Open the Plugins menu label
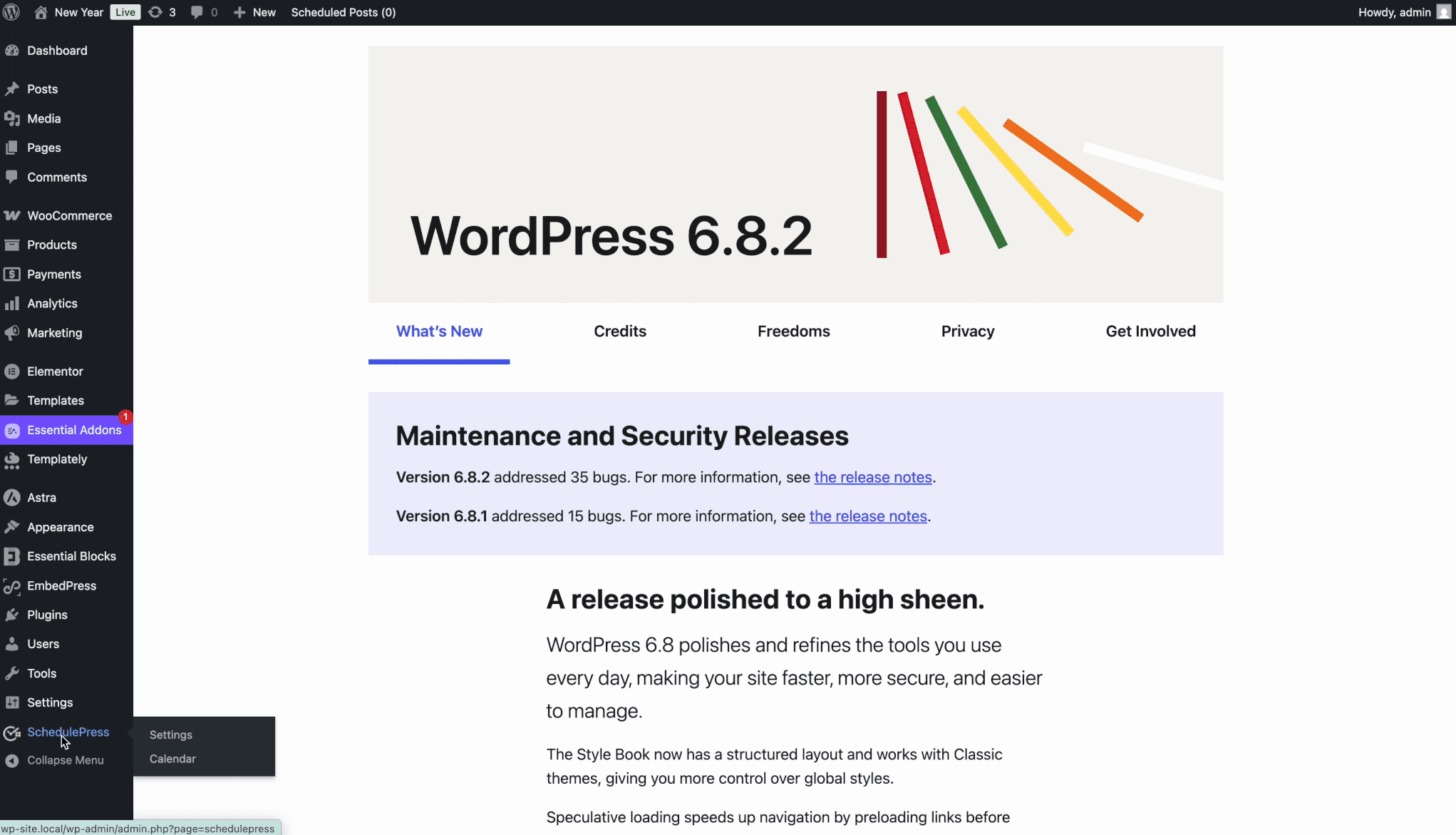The width and height of the screenshot is (1456, 835). (47, 615)
